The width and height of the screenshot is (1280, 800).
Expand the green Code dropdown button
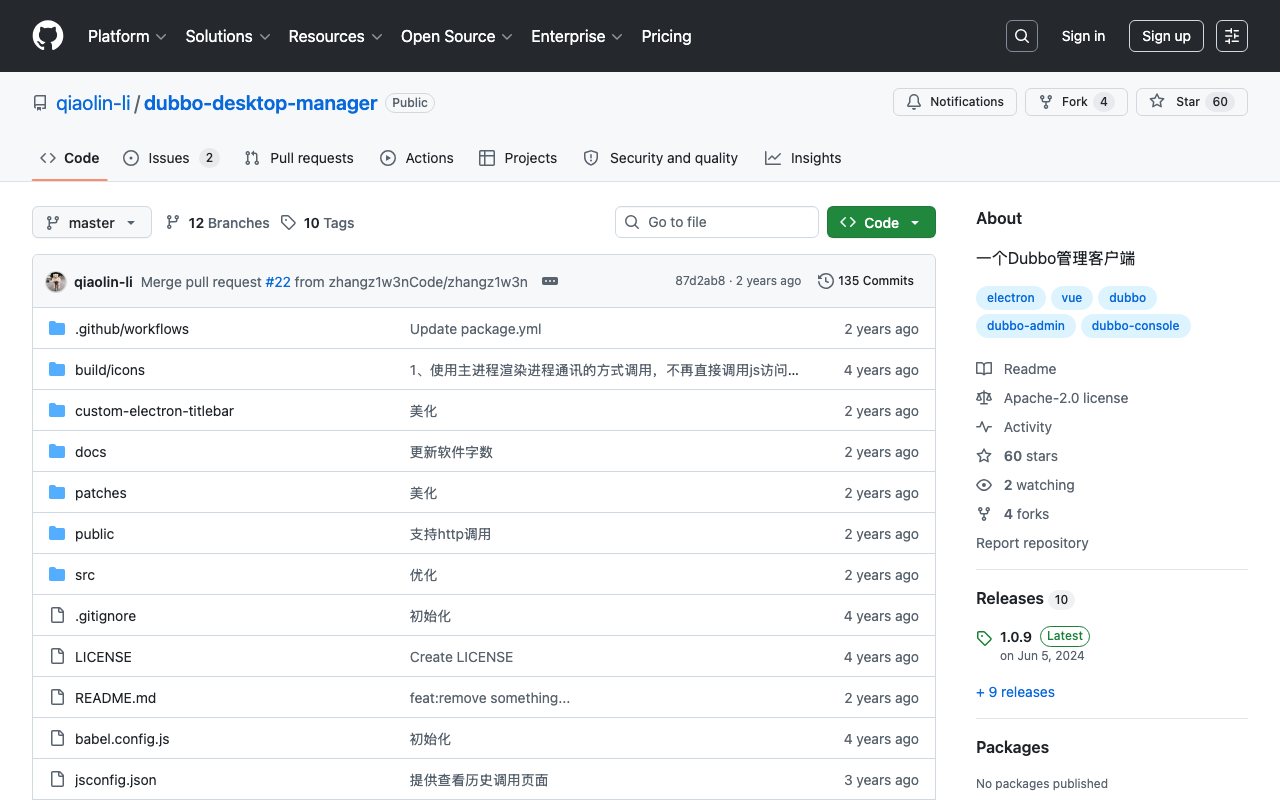point(881,222)
